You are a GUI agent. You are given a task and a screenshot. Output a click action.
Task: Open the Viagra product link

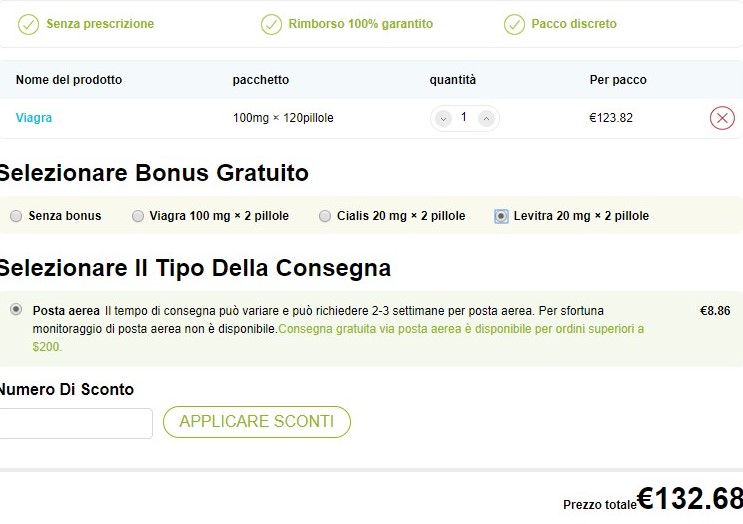pyautogui.click(x=34, y=117)
